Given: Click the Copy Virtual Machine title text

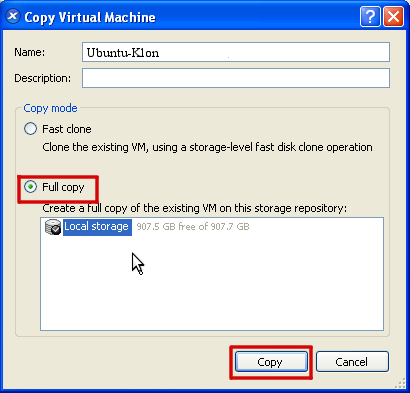Looking at the screenshot, I should 90,17.
